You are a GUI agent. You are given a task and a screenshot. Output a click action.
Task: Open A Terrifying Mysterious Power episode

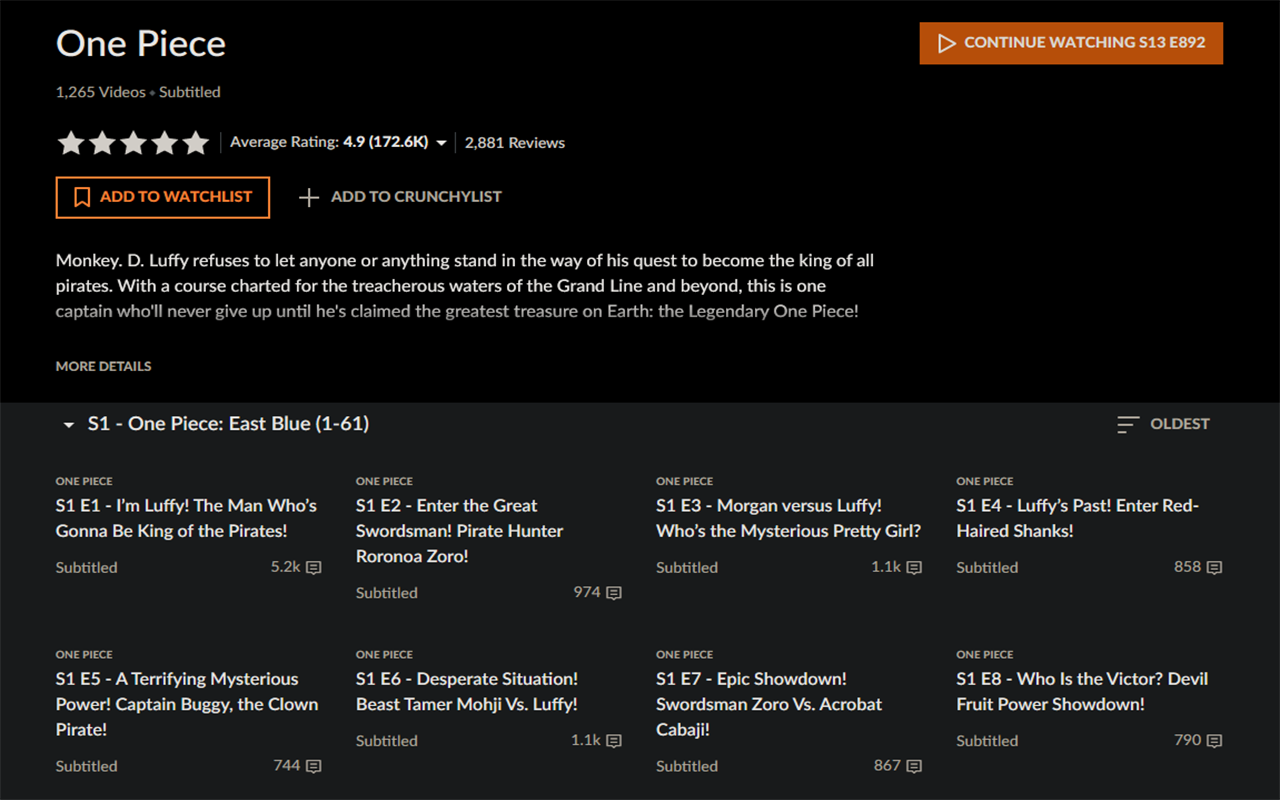[x=187, y=704]
